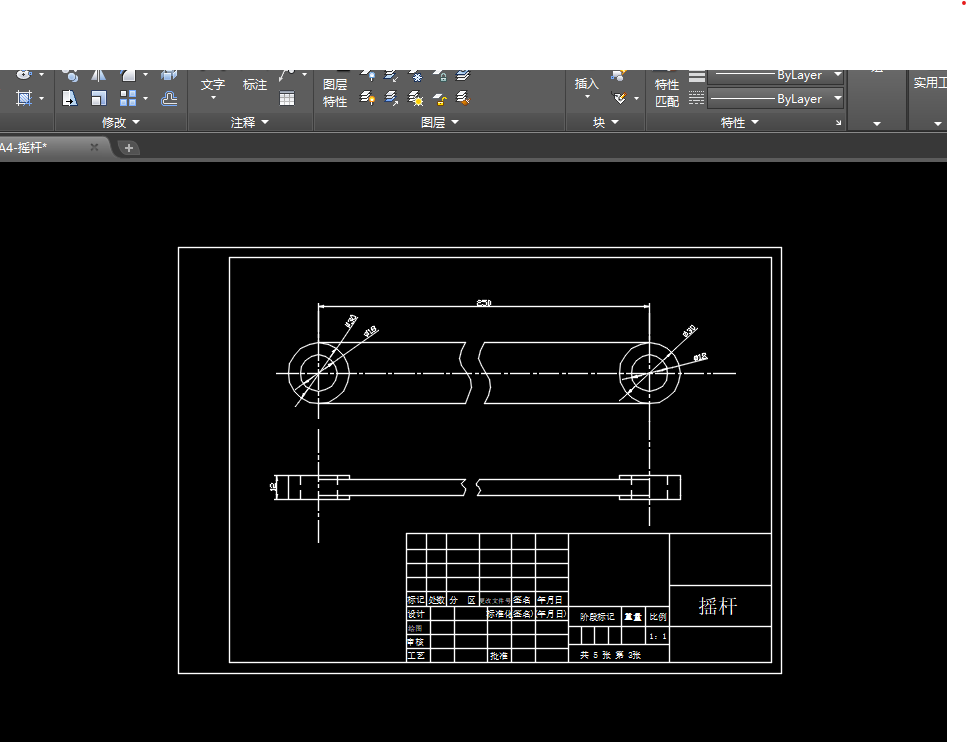This screenshot has width=967, height=742.
Task: Select the 工艺 cell in title block
Action: [x=416, y=656]
